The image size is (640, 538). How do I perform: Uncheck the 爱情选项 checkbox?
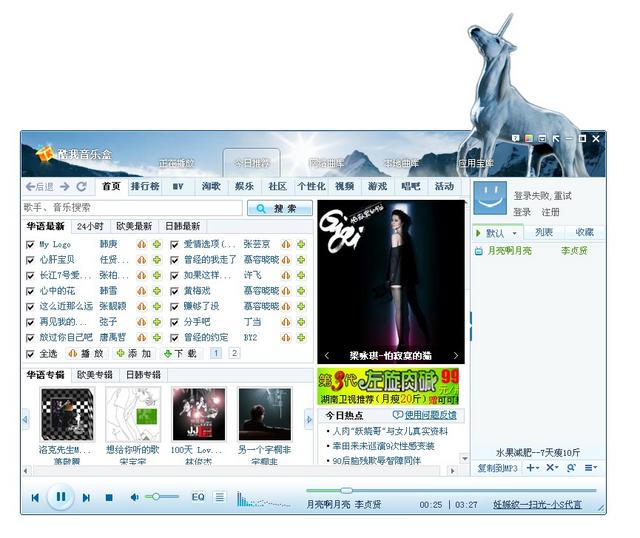[x=174, y=245]
